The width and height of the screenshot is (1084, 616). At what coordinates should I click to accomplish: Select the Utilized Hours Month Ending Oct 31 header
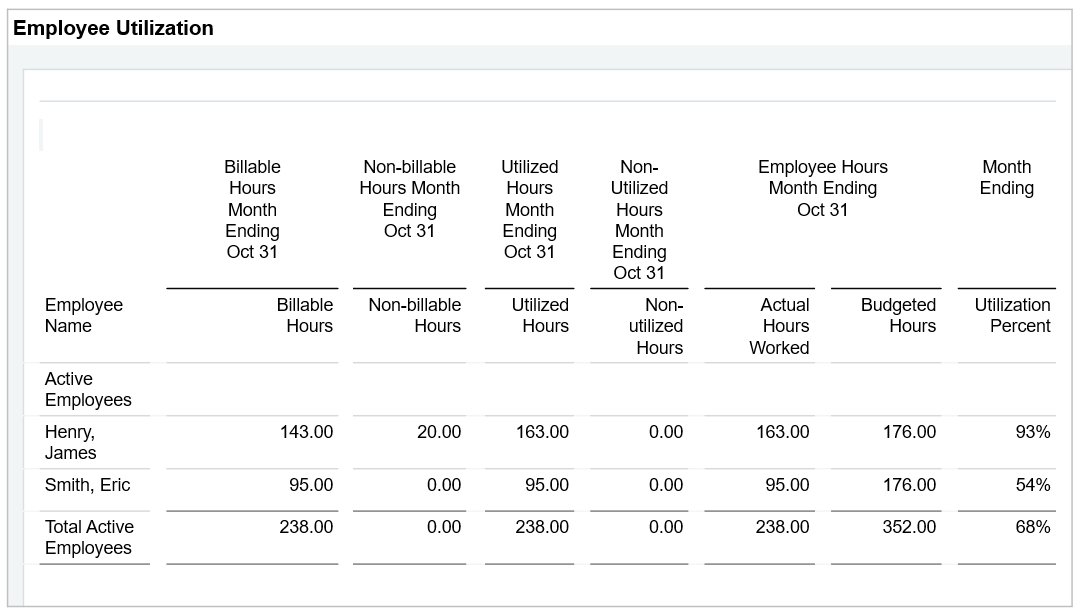[x=529, y=209]
